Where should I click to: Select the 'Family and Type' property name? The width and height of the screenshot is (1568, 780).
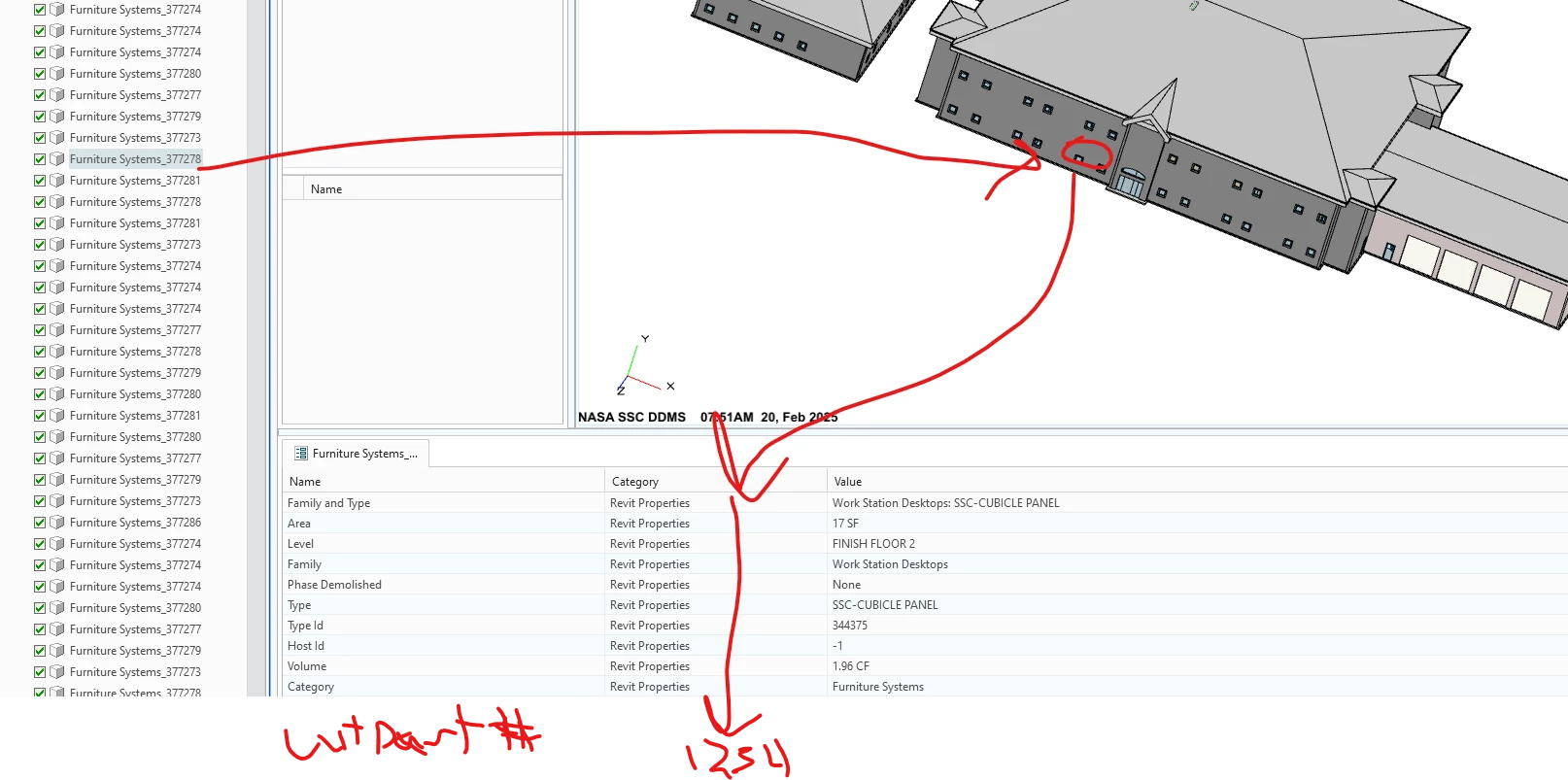tap(328, 503)
